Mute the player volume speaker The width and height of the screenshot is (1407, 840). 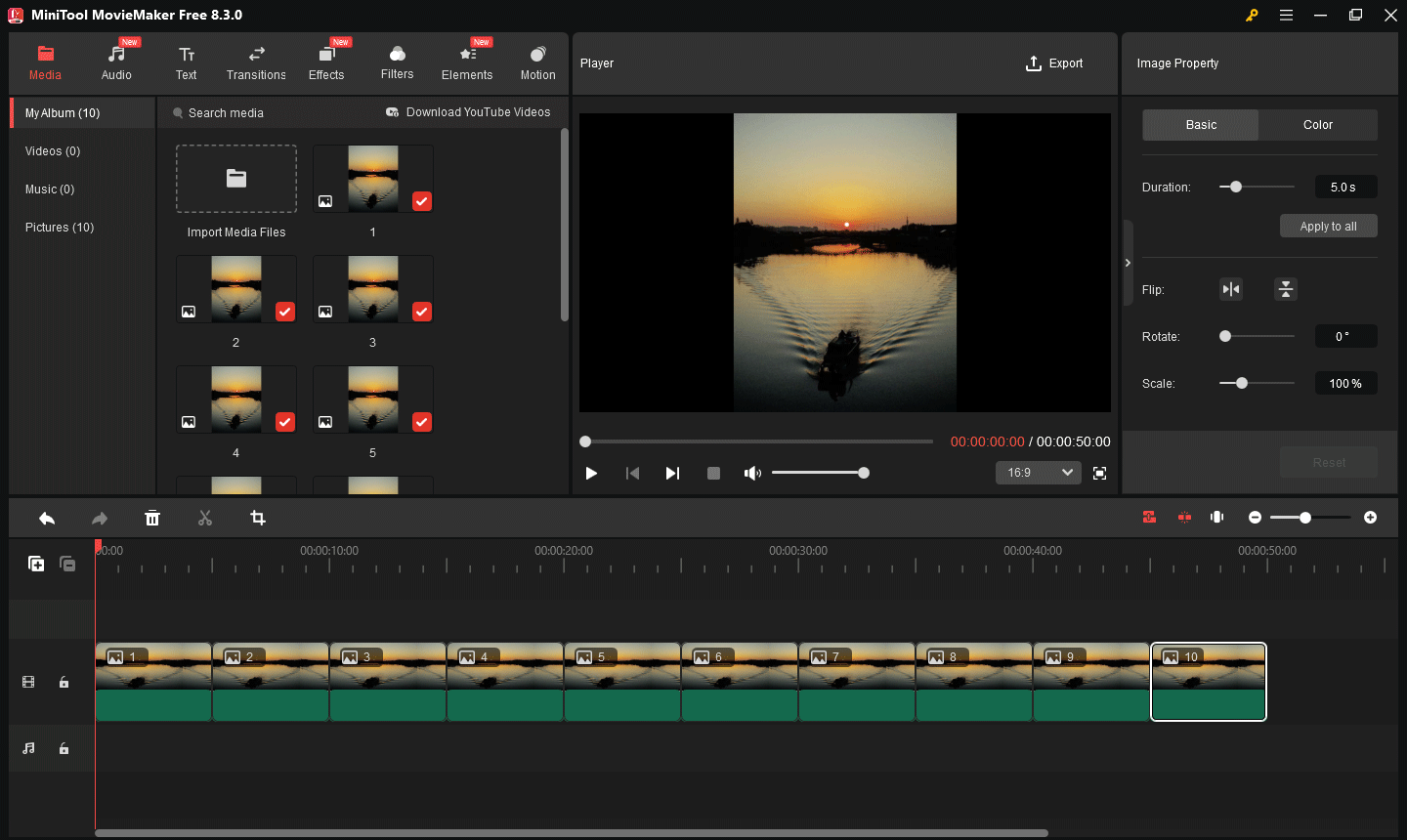752,473
